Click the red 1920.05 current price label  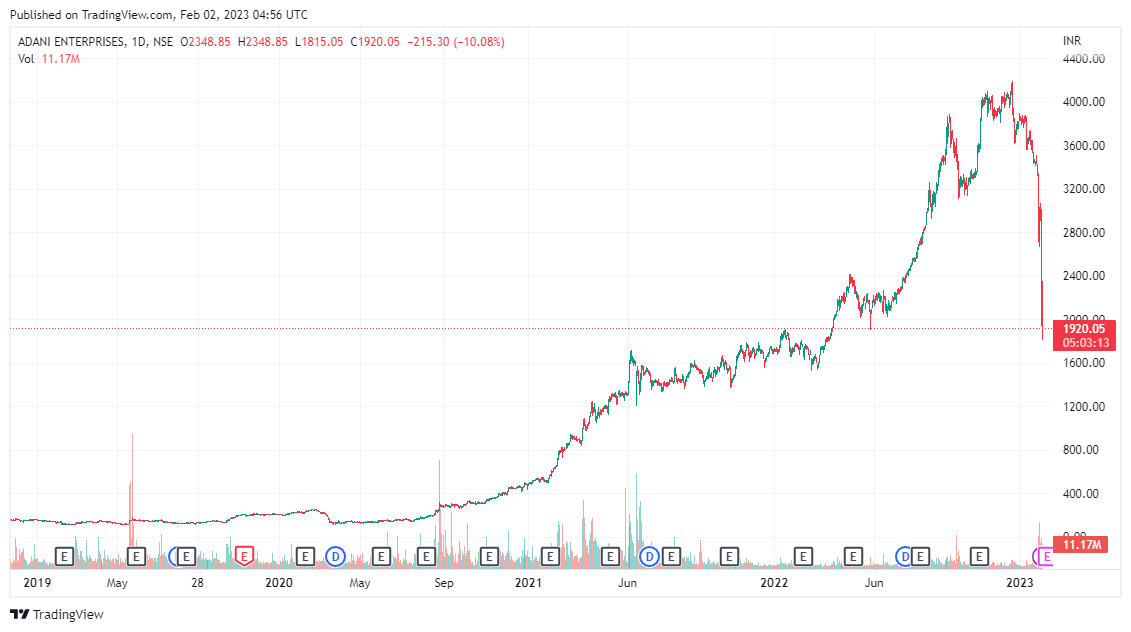(1084, 329)
